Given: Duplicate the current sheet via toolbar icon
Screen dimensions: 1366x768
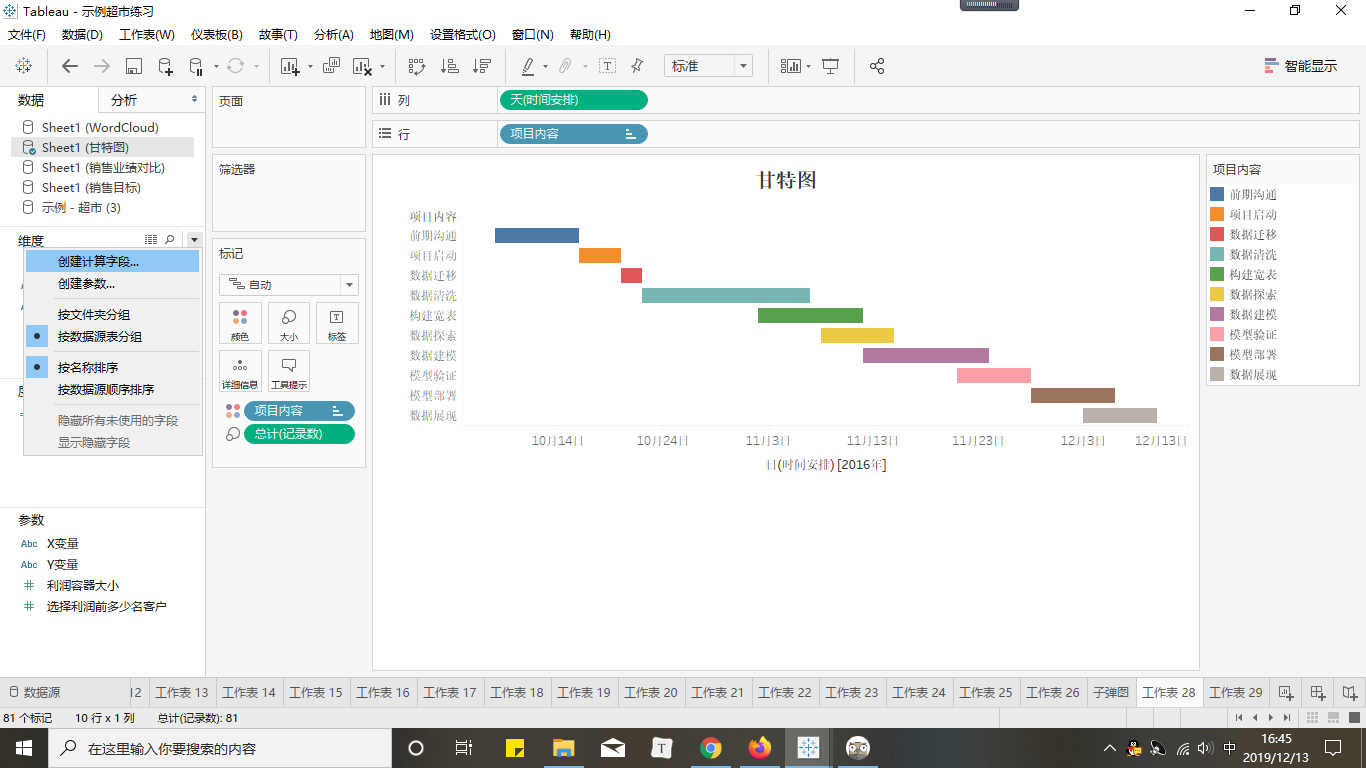Looking at the screenshot, I should 331,66.
